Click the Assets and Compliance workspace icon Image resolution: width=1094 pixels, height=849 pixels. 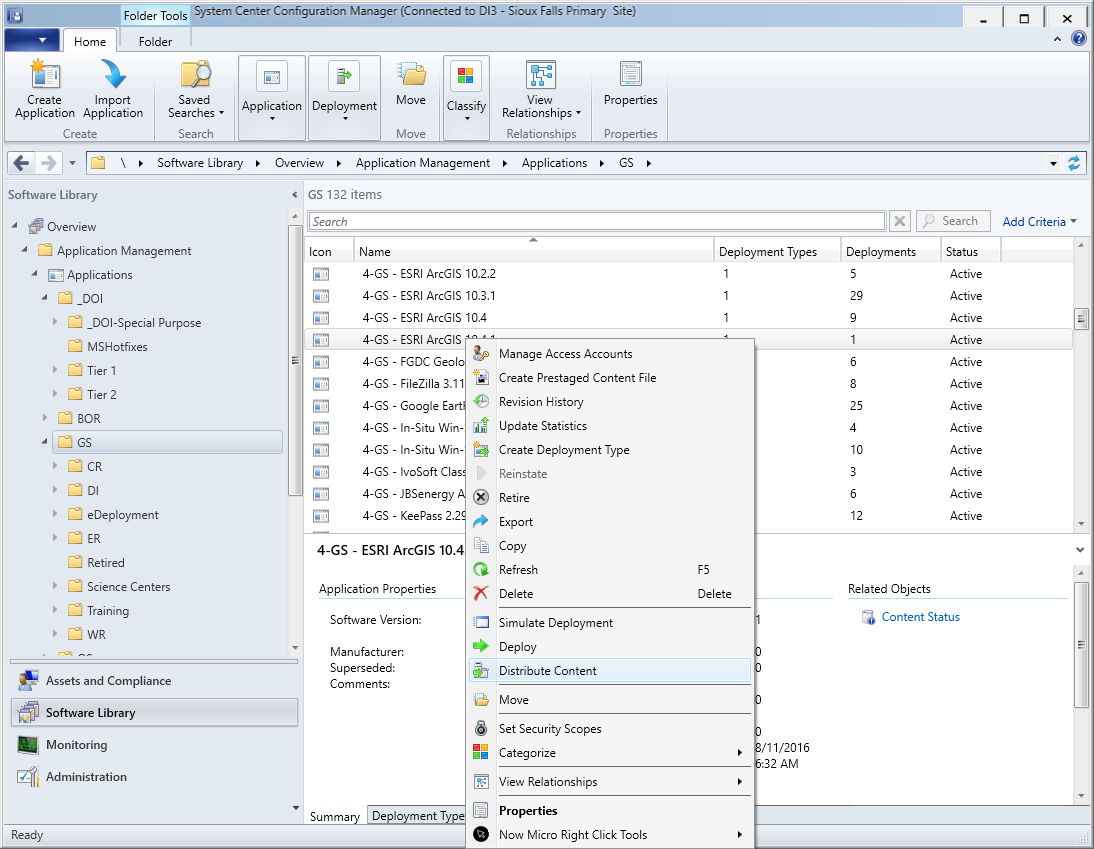pyautogui.click(x=29, y=681)
